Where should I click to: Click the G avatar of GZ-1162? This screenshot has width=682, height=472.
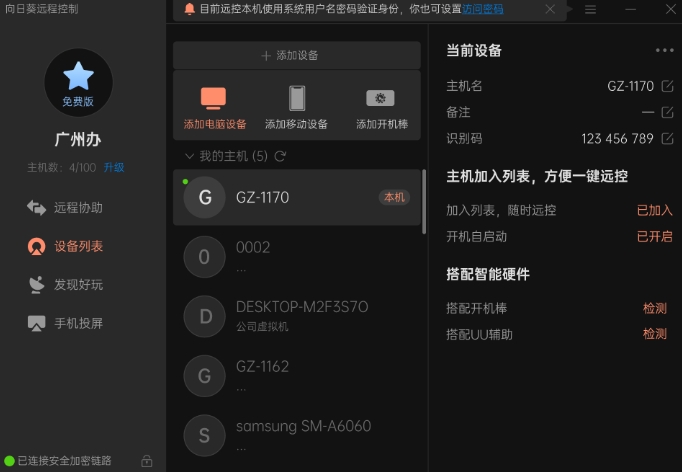[204, 376]
